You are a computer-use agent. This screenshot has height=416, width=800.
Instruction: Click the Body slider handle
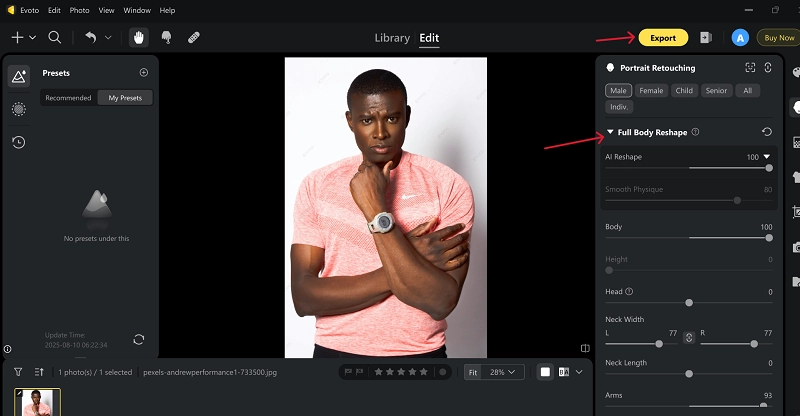[x=769, y=238]
